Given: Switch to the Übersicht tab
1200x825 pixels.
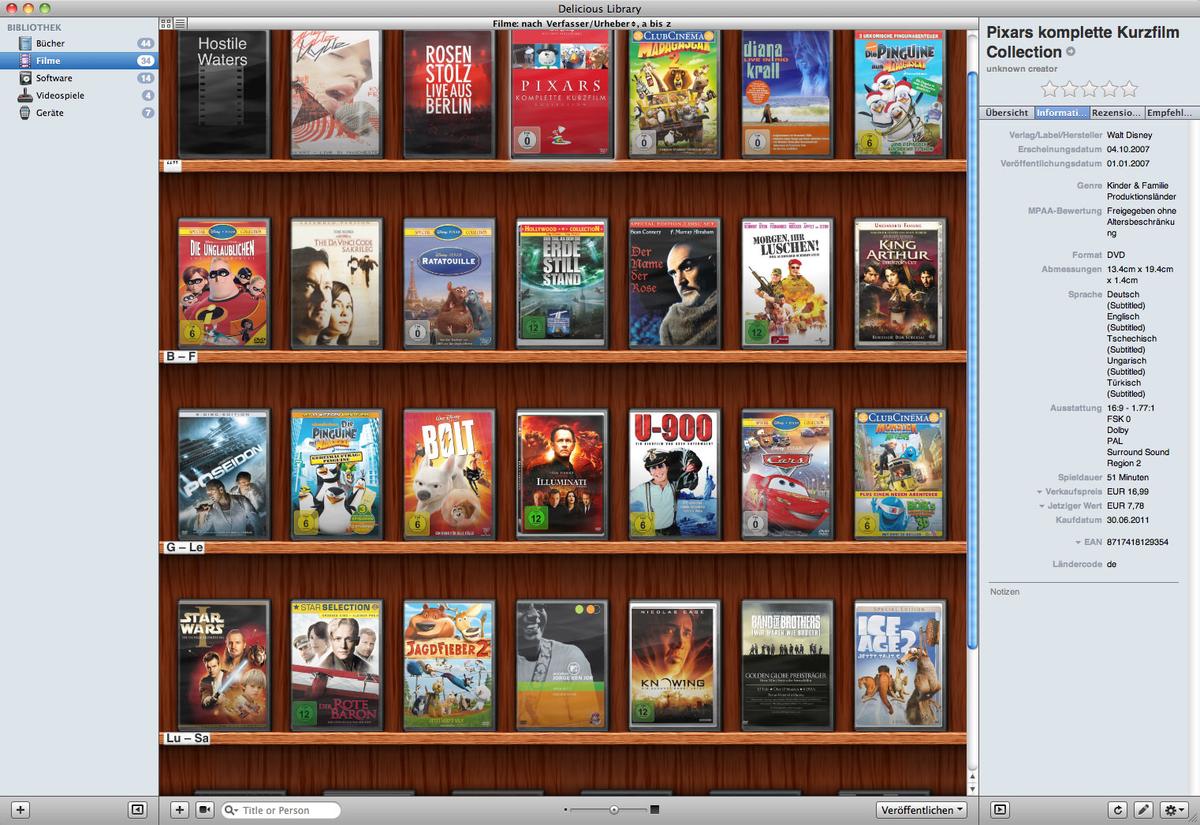Looking at the screenshot, I should (x=1007, y=113).
